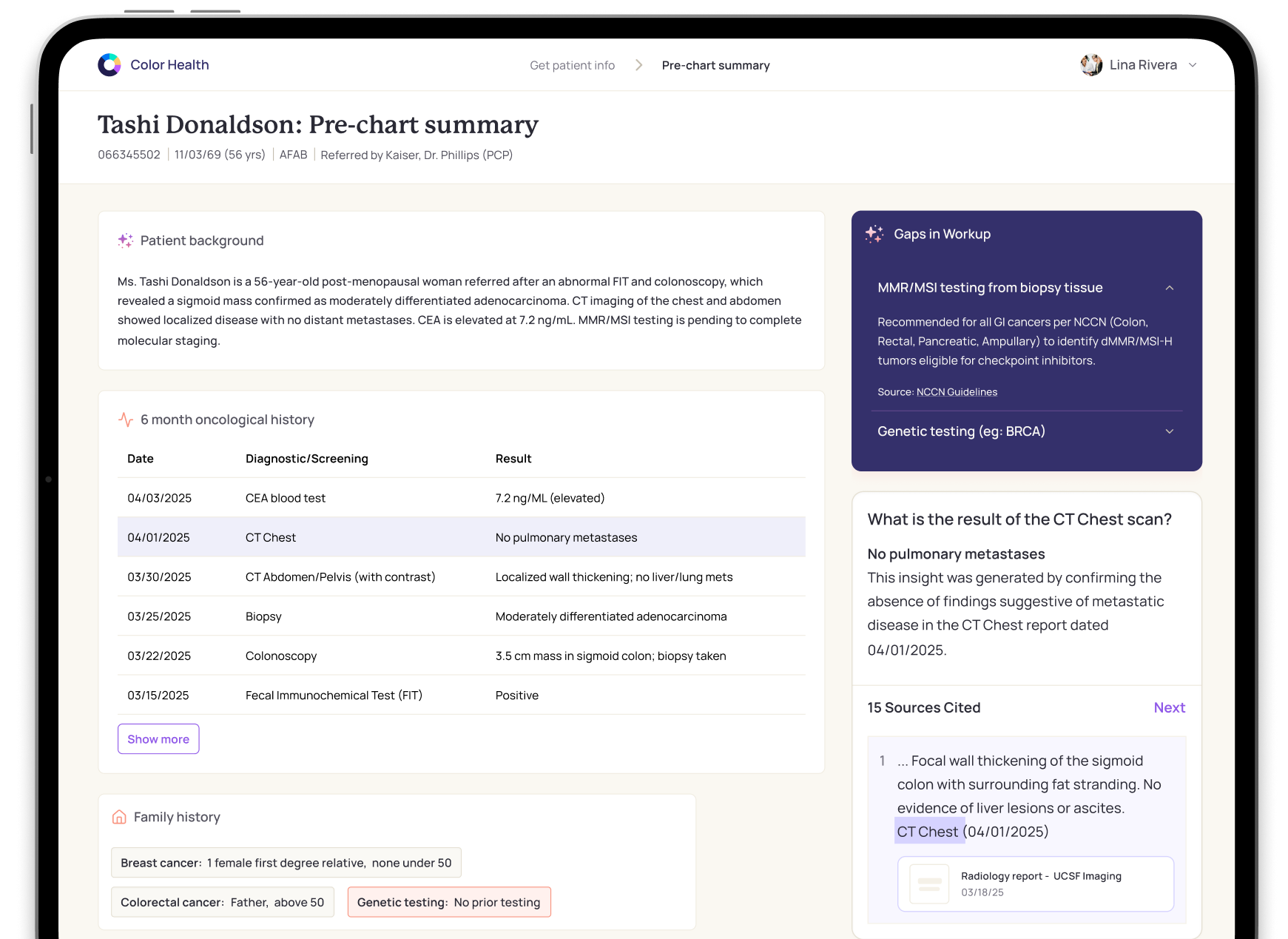Click the breadcrumb chevron separator icon
The width and height of the screenshot is (1288, 939).
638,65
